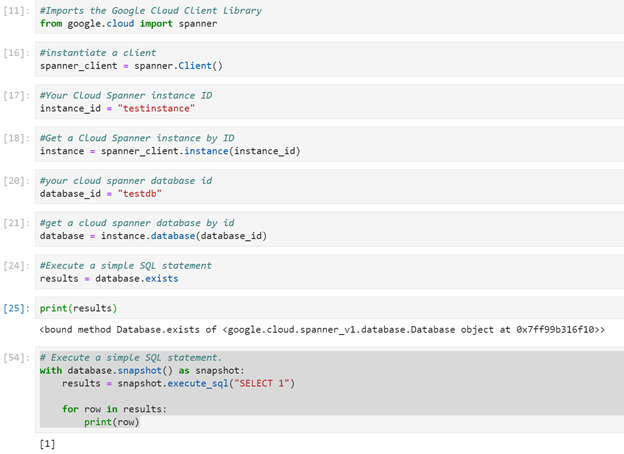Screen dimensions: 624x454
Task: Click the import spanner code line
Action: [129, 23]
